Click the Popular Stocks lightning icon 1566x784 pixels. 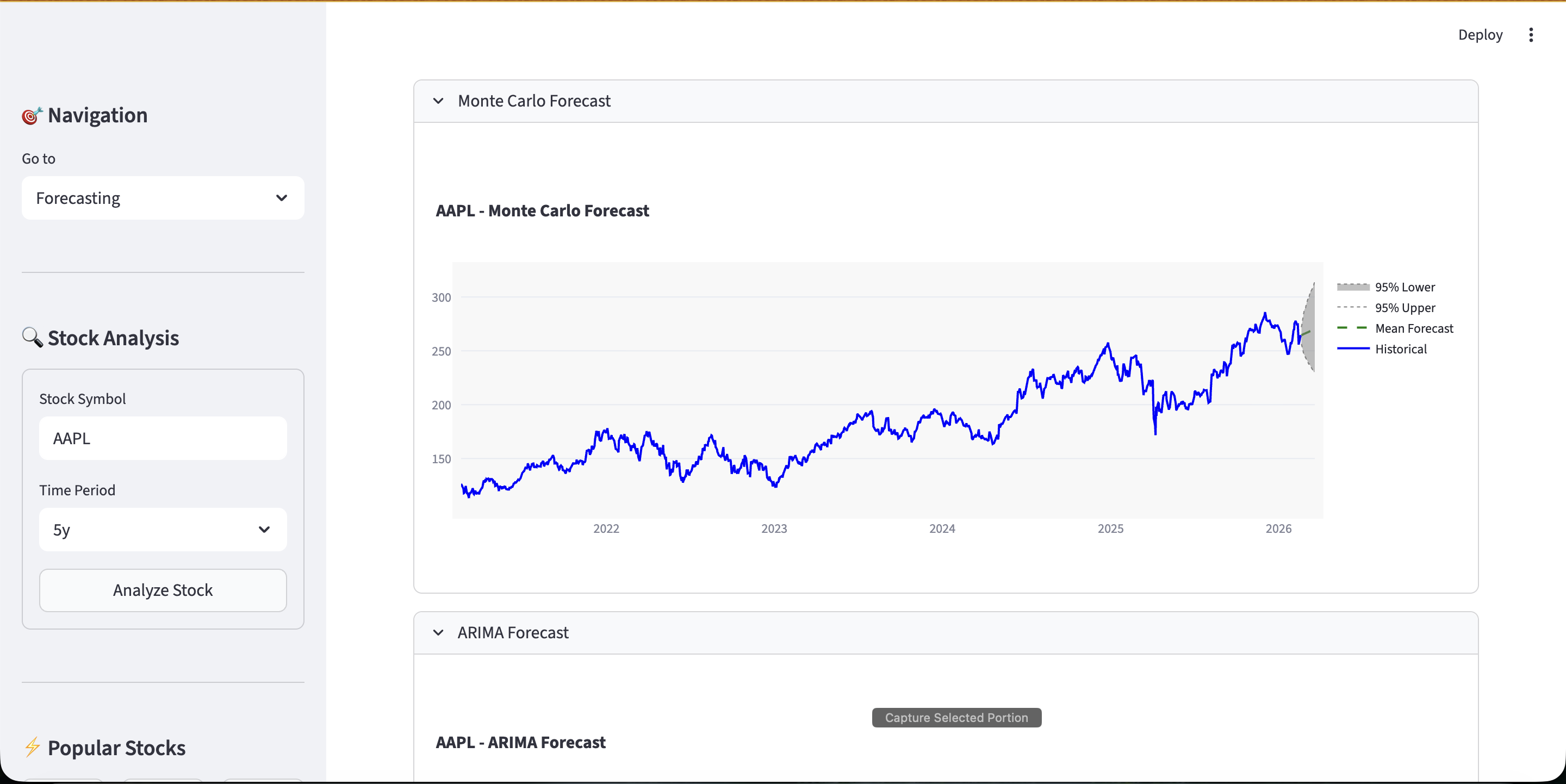(32, 747)
